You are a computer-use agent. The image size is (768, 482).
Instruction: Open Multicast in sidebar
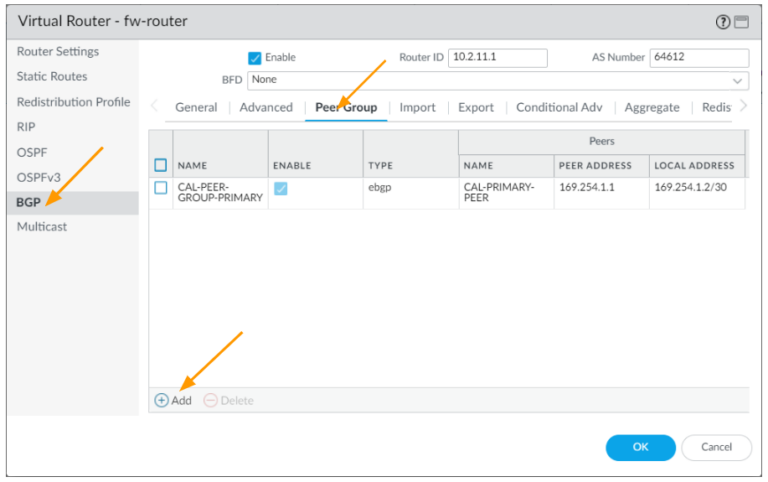click(x=42, y=227)
